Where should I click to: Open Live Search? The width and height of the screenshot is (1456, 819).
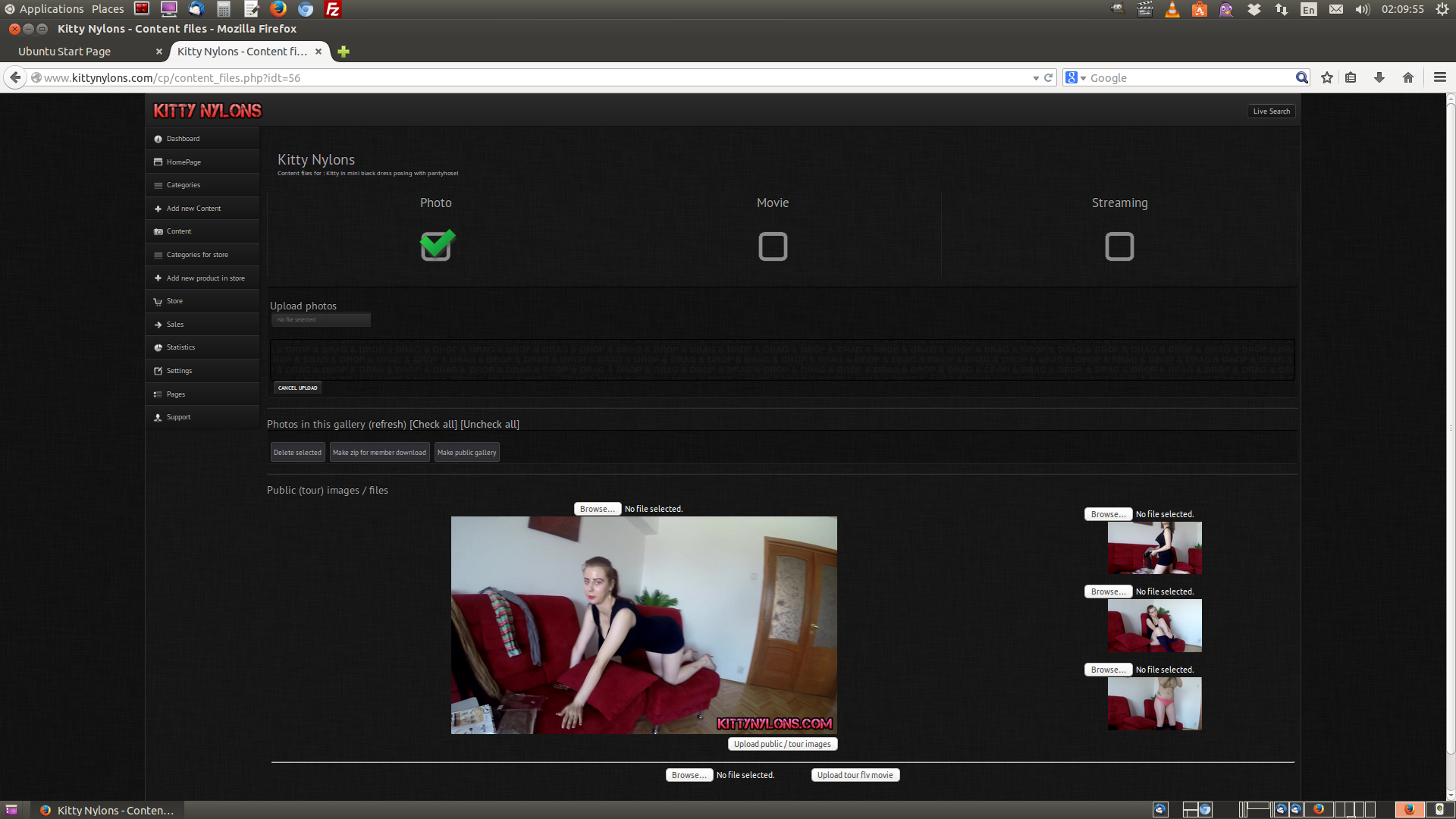click(x=1271, y=111)
